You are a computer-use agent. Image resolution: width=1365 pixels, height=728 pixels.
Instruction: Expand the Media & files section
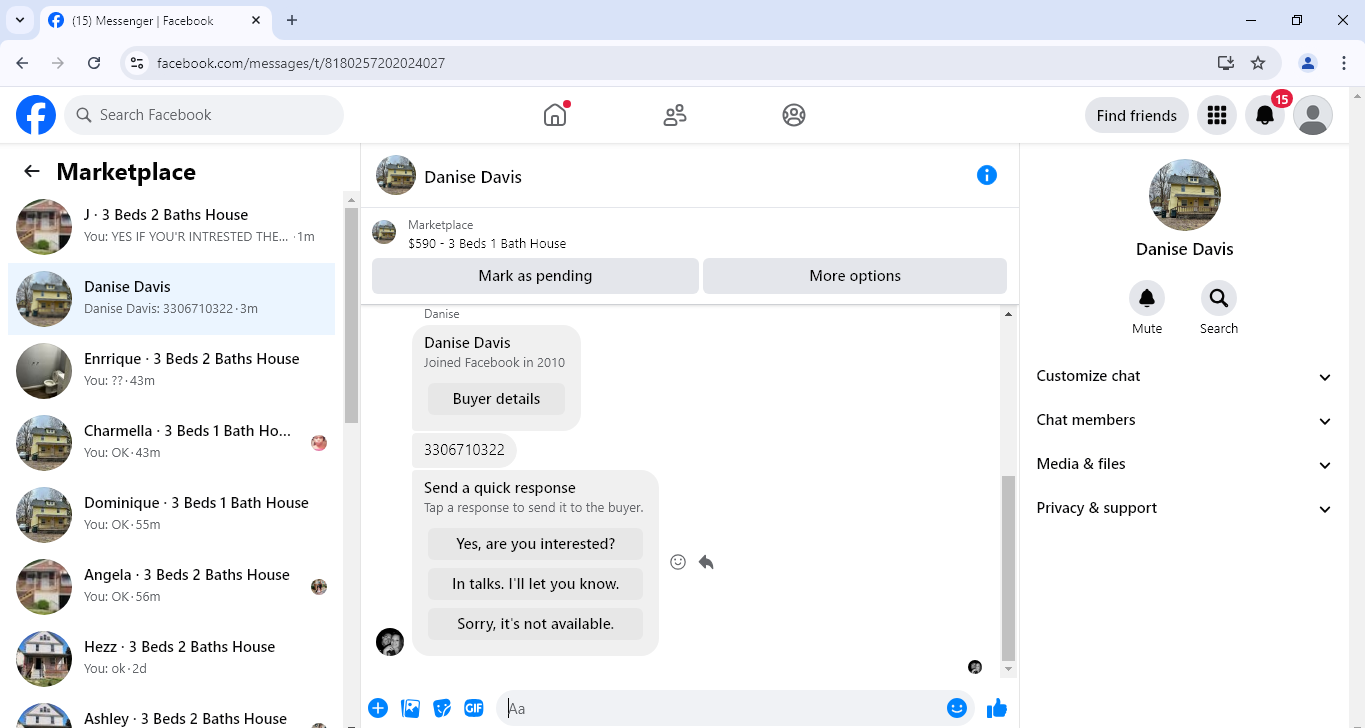point(1185,464)
